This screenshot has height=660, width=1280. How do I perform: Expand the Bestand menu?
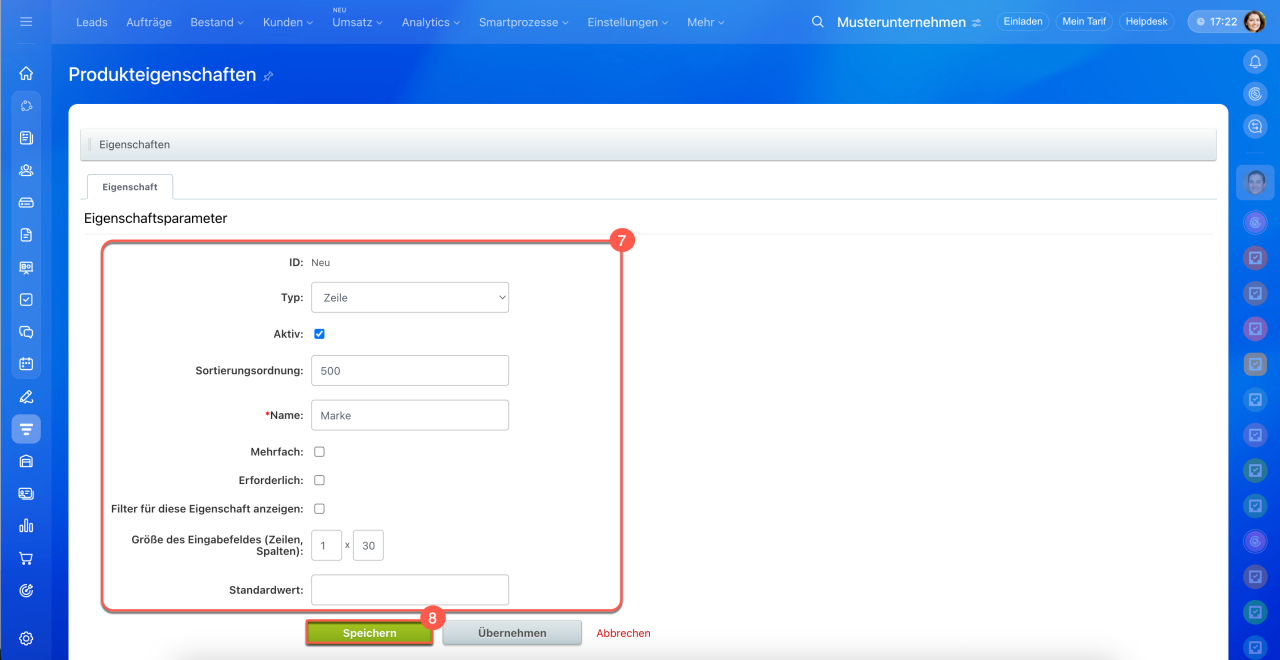pyautogui.click(x=217, y=22)
